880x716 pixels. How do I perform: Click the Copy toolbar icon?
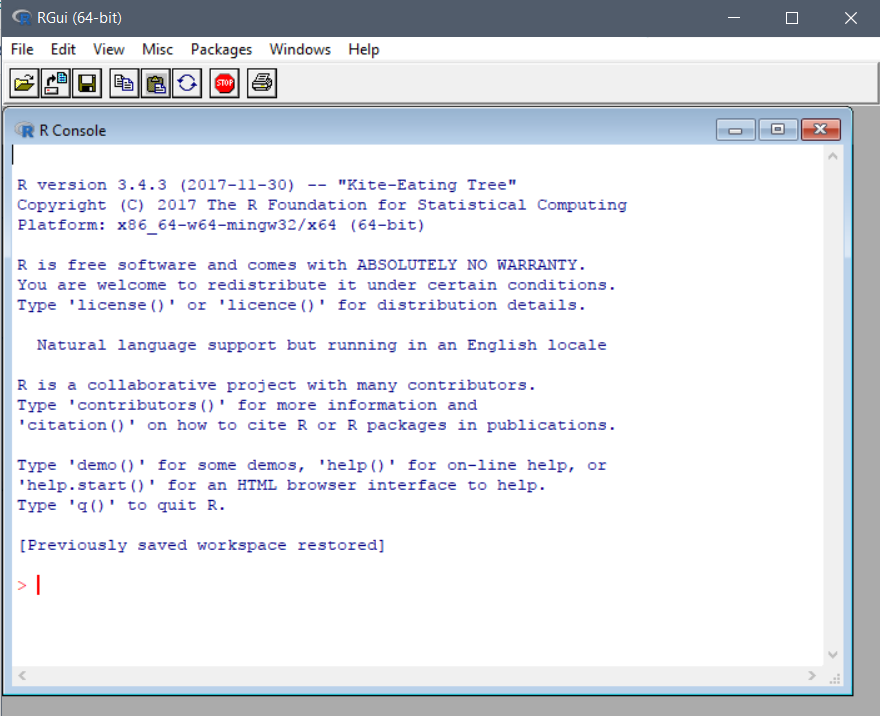[124, 84]
